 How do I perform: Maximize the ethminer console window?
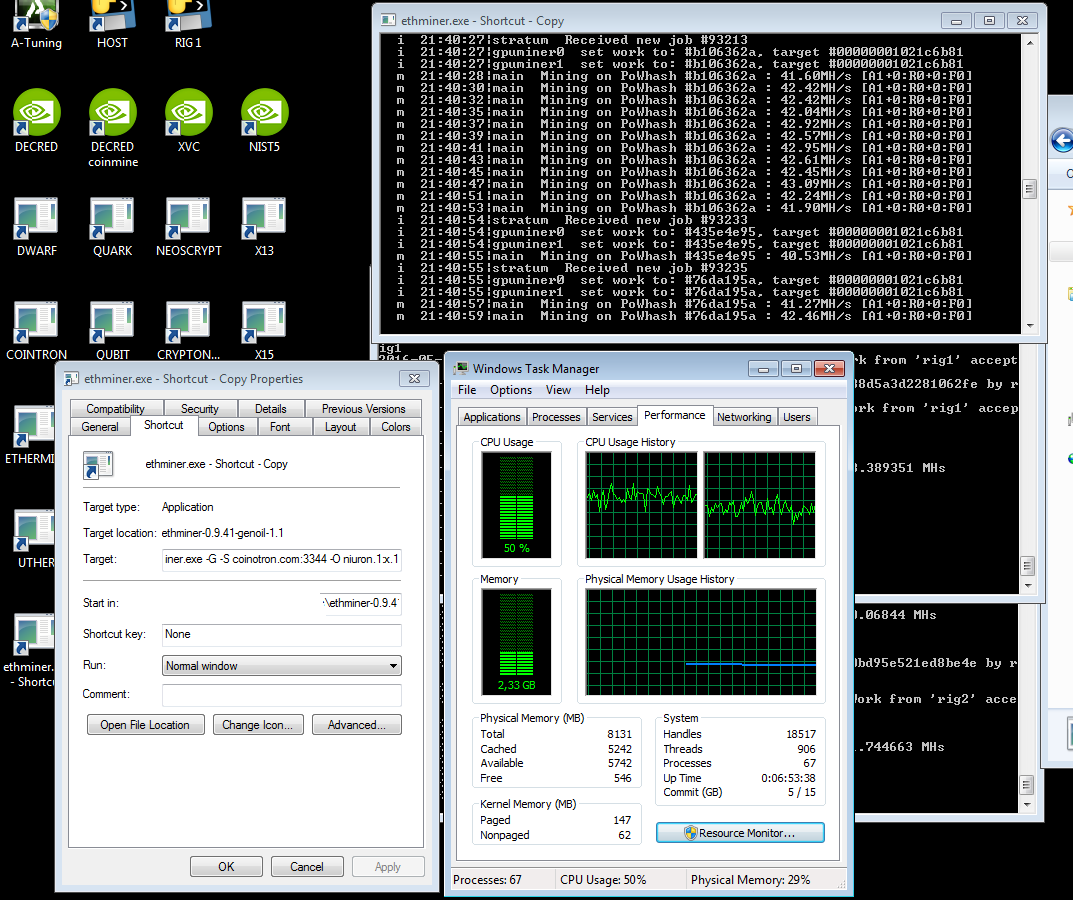tap(989, 21)
